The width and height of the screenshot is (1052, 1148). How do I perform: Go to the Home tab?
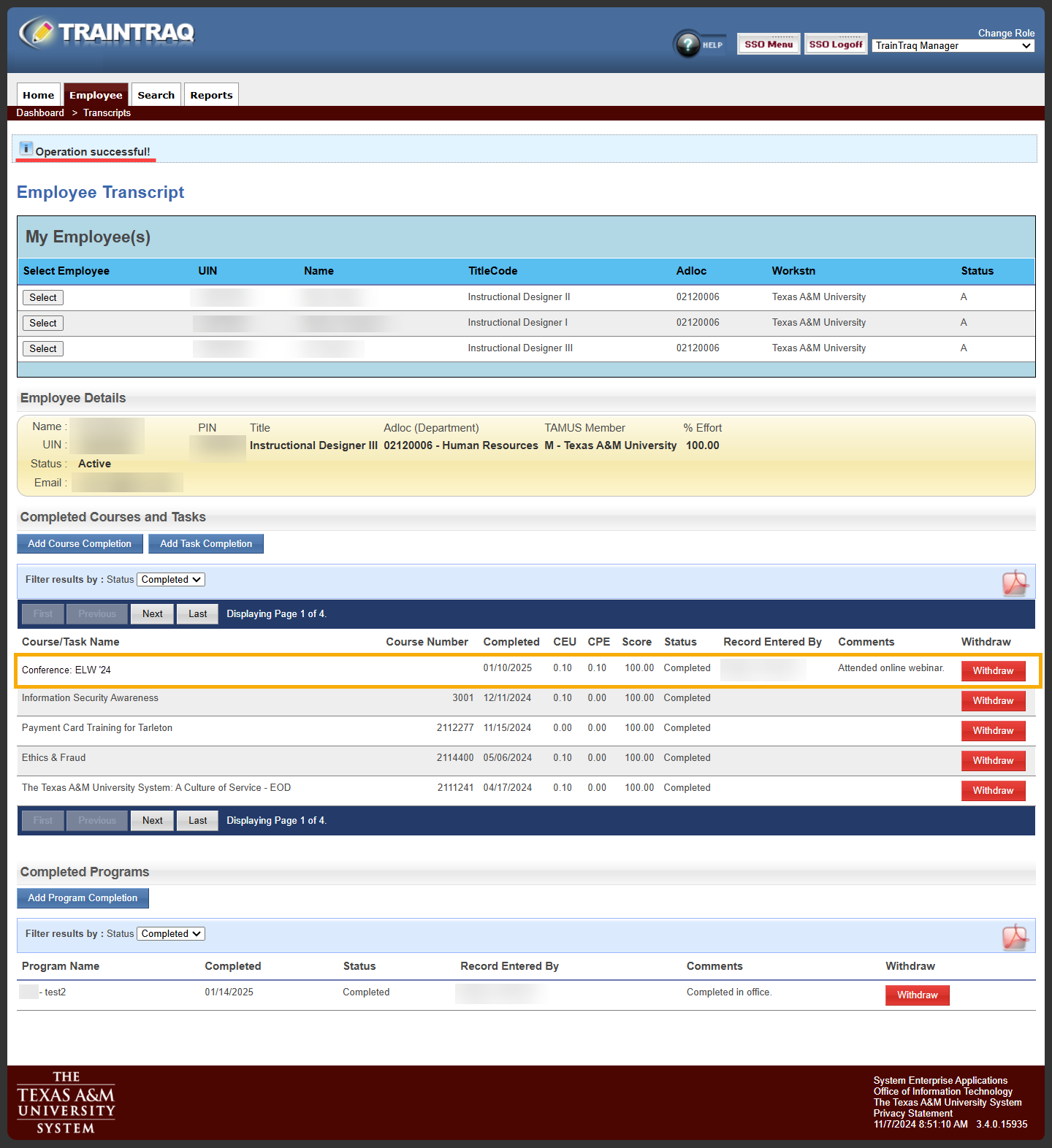[39, 95]
